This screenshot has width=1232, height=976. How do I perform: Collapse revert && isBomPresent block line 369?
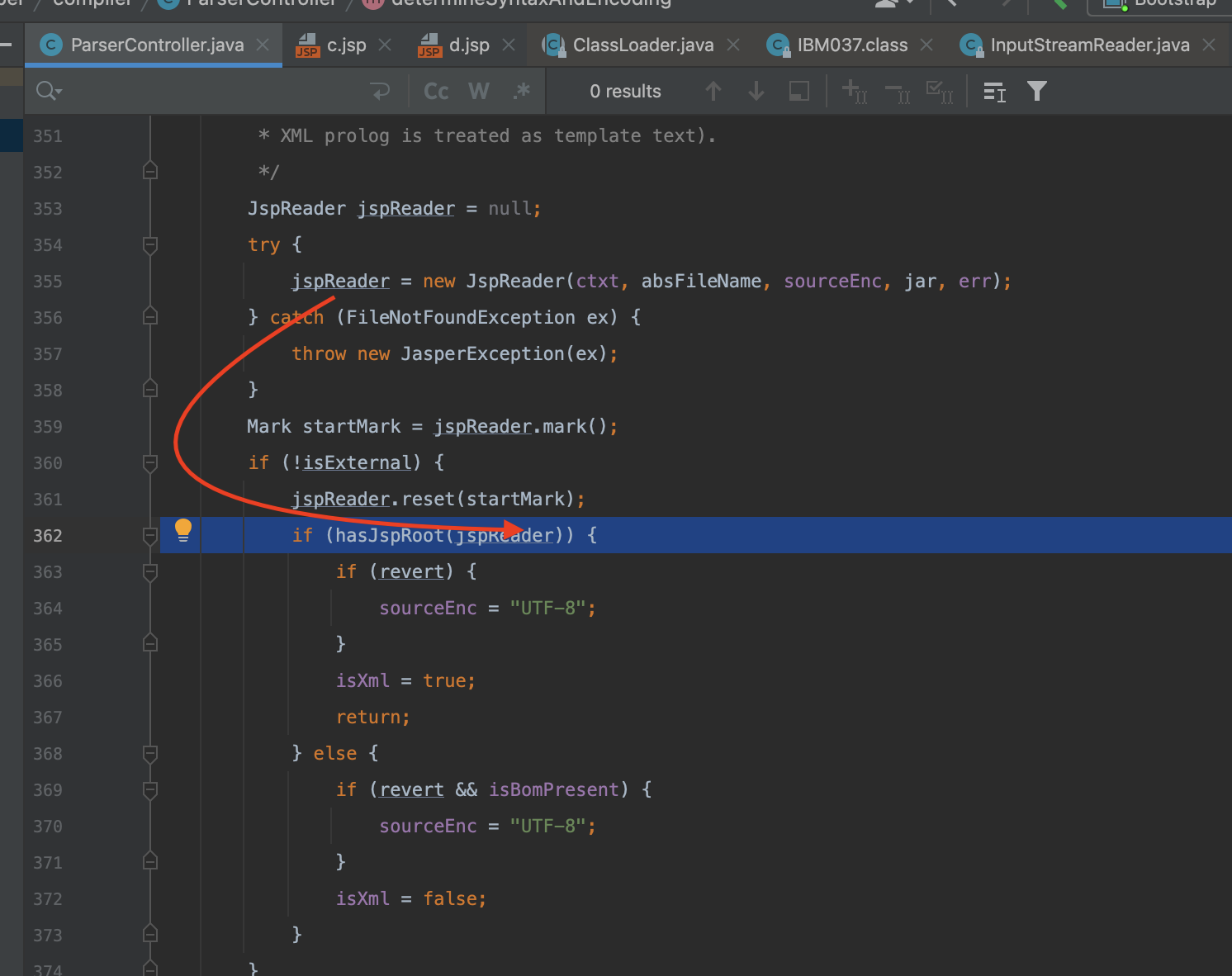click(150, 789)
